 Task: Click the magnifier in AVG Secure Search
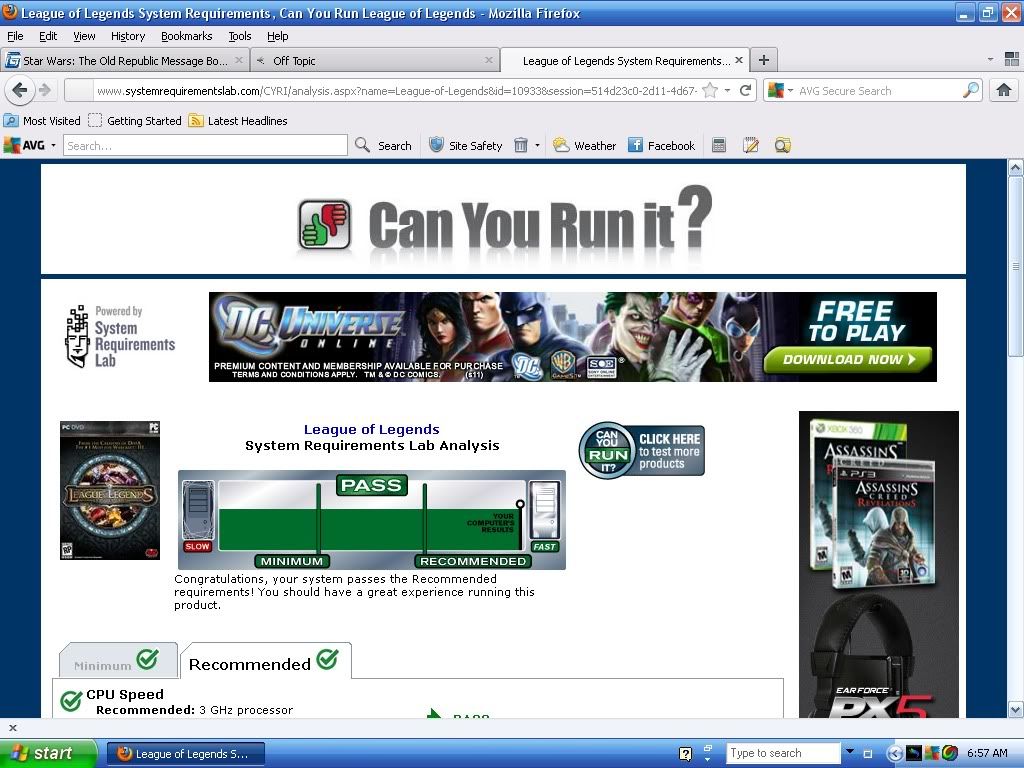pyautogui.click(x=970, y=91)
